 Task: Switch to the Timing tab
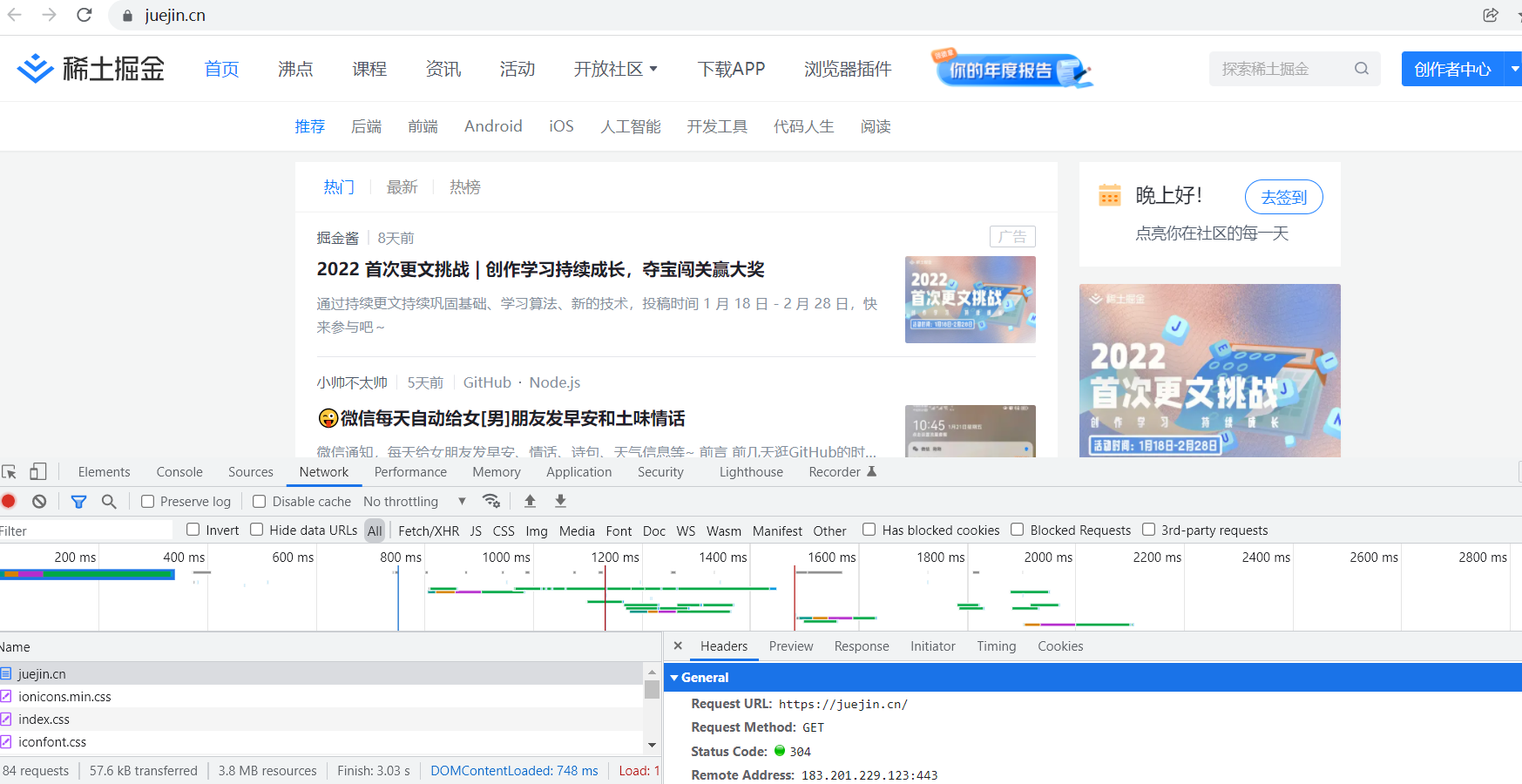[996, 645]
